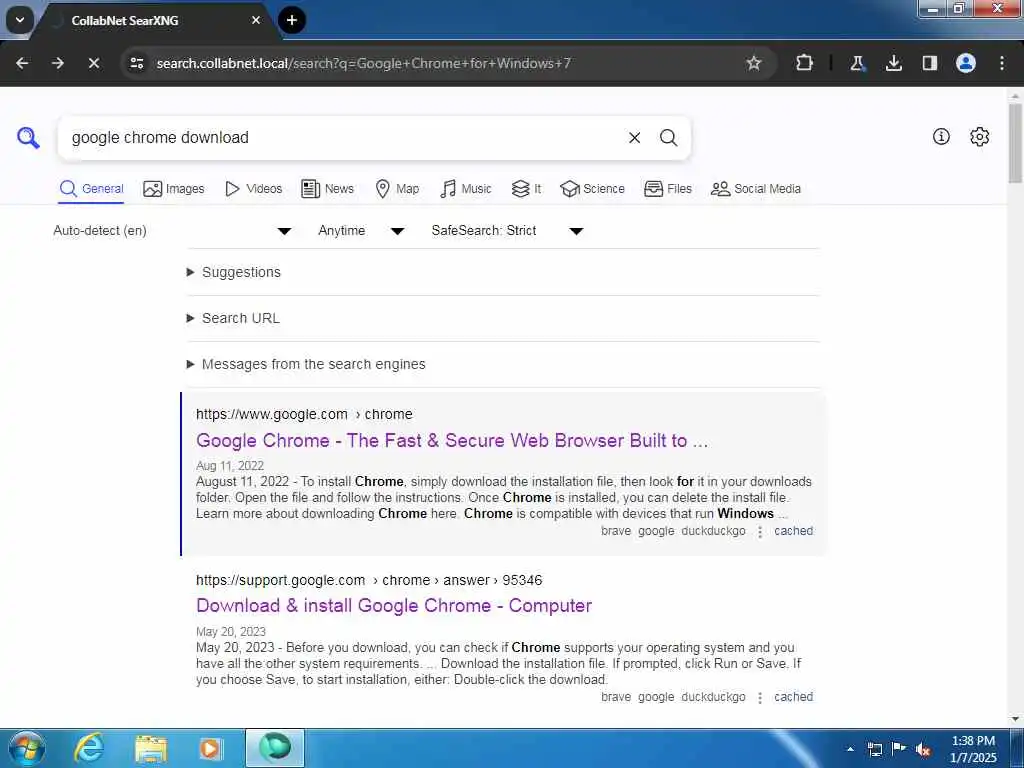
Task: Switch to the It category tab
Action: pyautogui.click(x=526, y=189)
